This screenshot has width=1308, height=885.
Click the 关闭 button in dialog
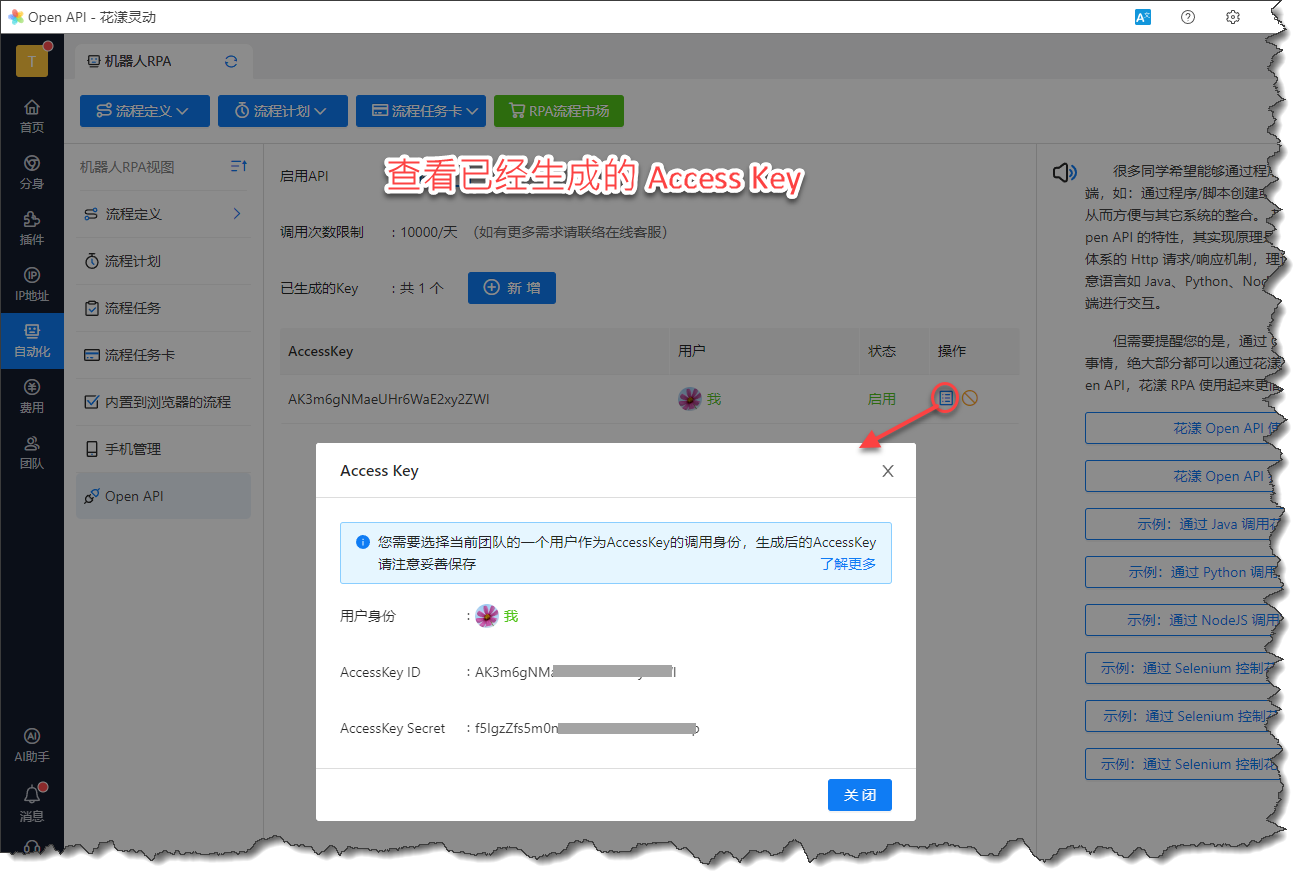point(860,795)
